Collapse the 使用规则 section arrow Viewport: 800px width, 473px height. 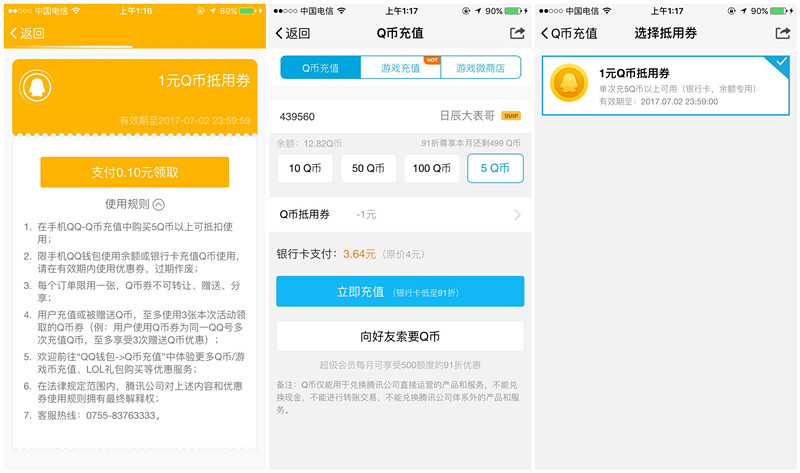coord(159,205)
